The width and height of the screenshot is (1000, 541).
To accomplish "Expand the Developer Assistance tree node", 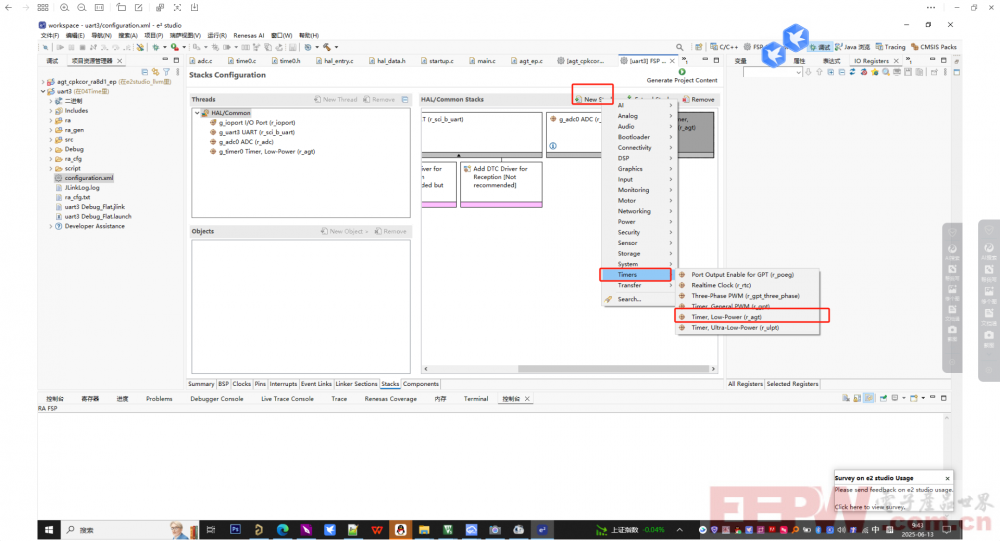I will [x=51, y=226].
